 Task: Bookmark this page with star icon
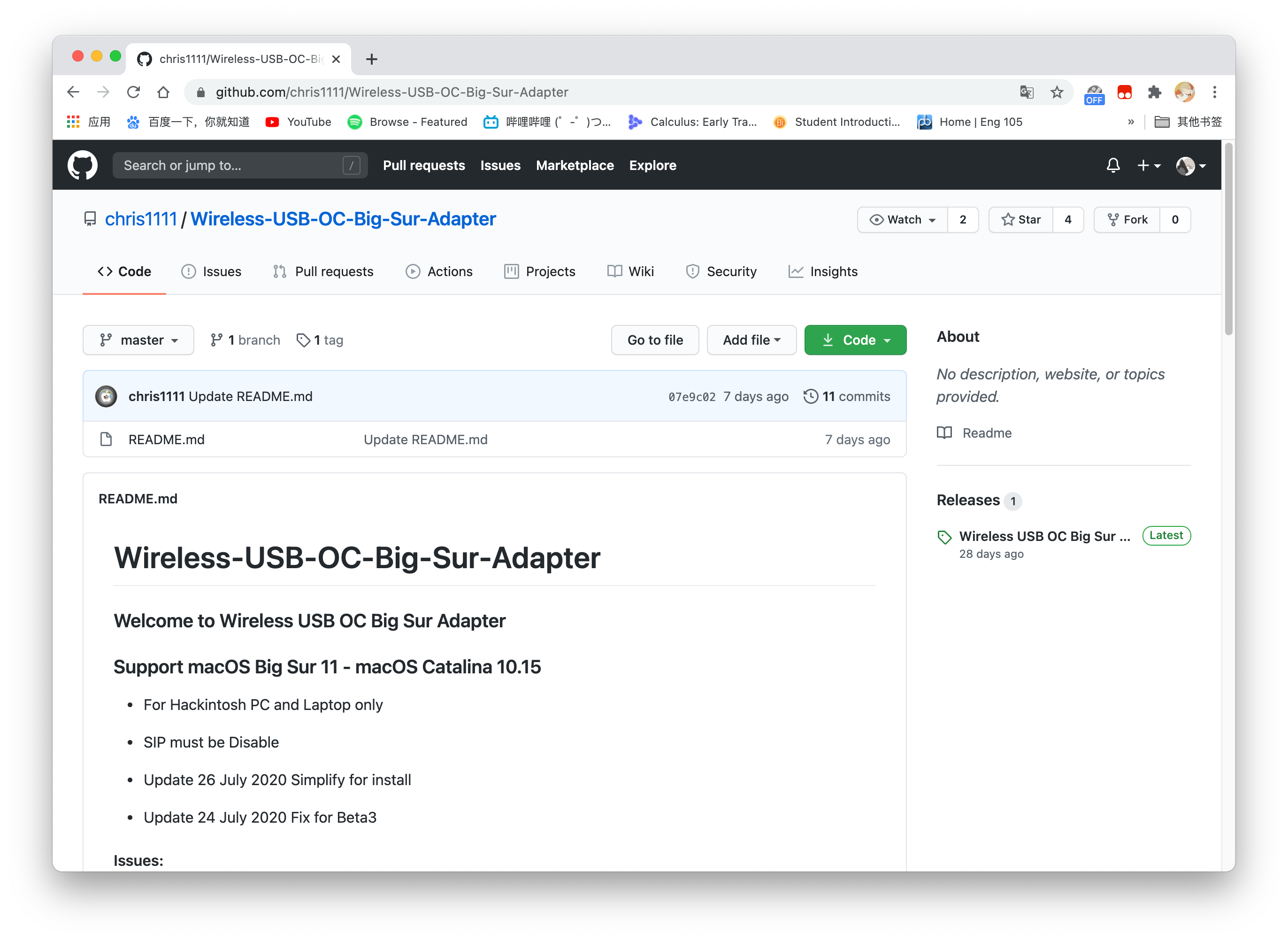pyautogui.click(x=1057, y=93)
